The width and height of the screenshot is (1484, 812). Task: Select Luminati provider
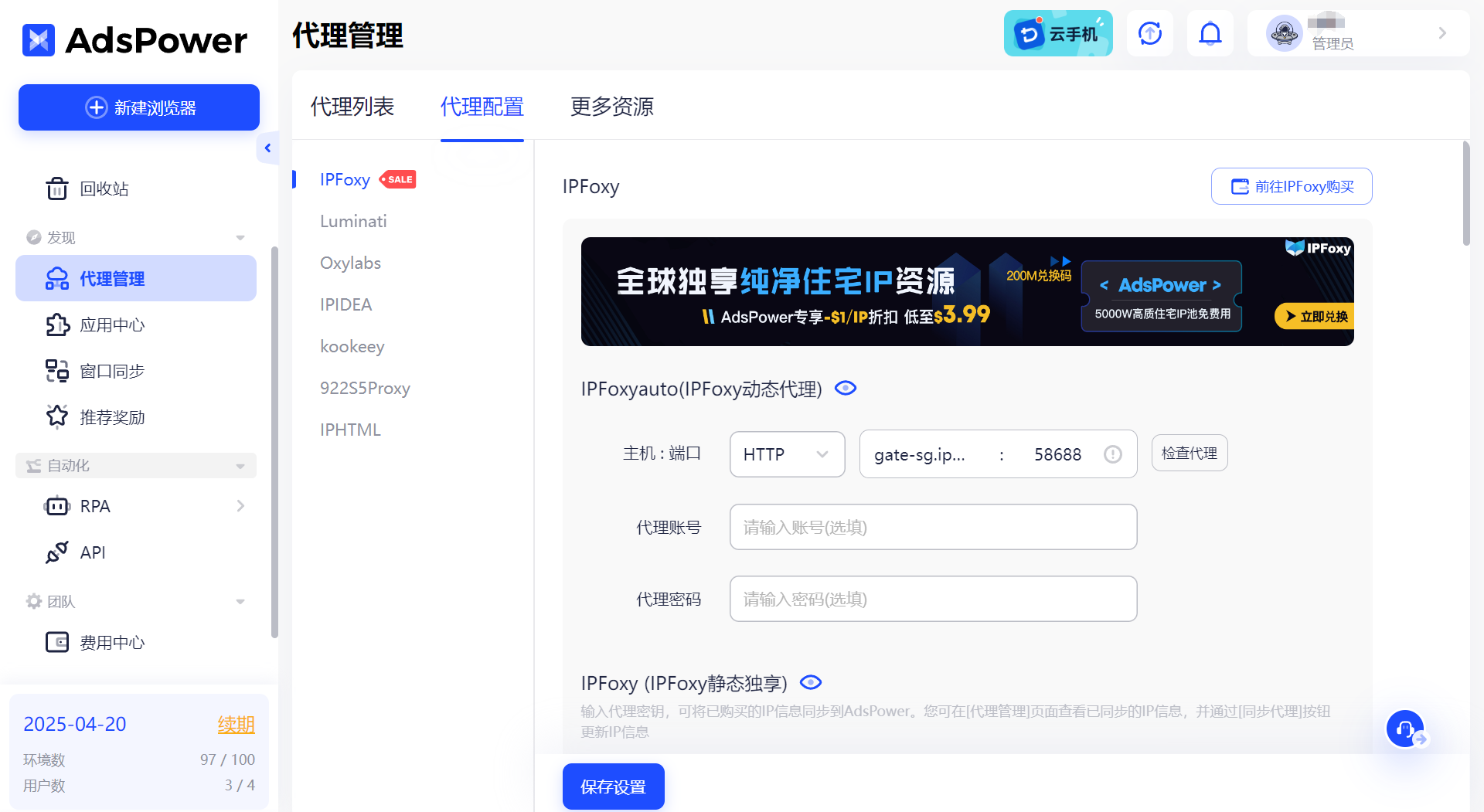coord(353,221)
